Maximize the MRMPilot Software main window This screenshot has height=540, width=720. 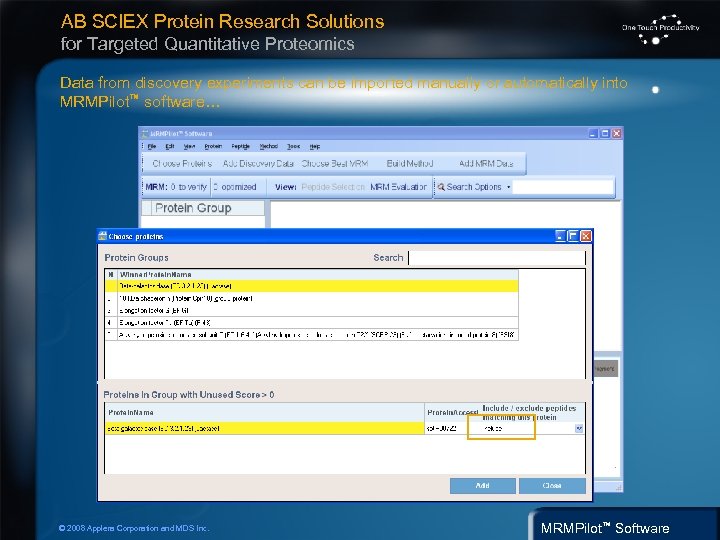(x=605, y=134)
